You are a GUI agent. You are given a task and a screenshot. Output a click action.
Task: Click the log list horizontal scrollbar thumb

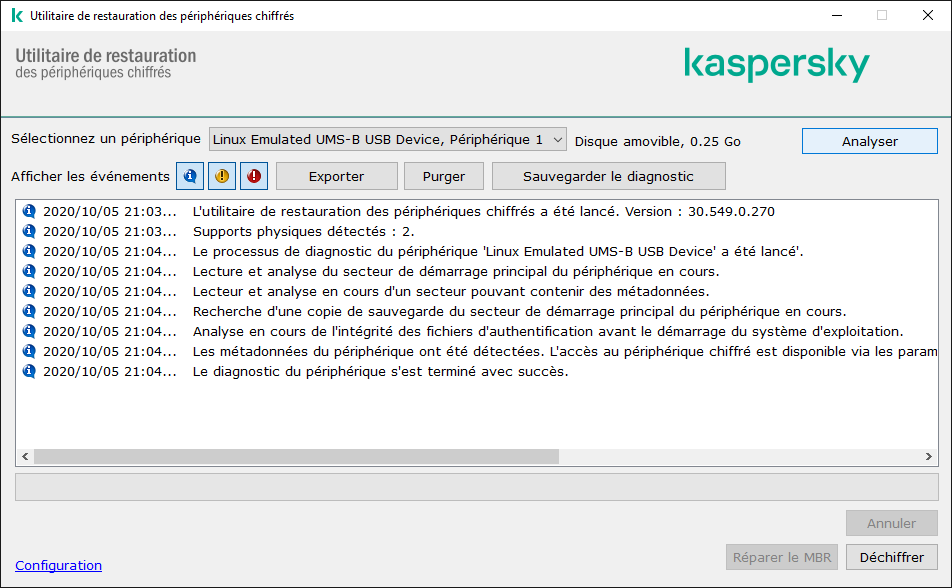(296, 456)
